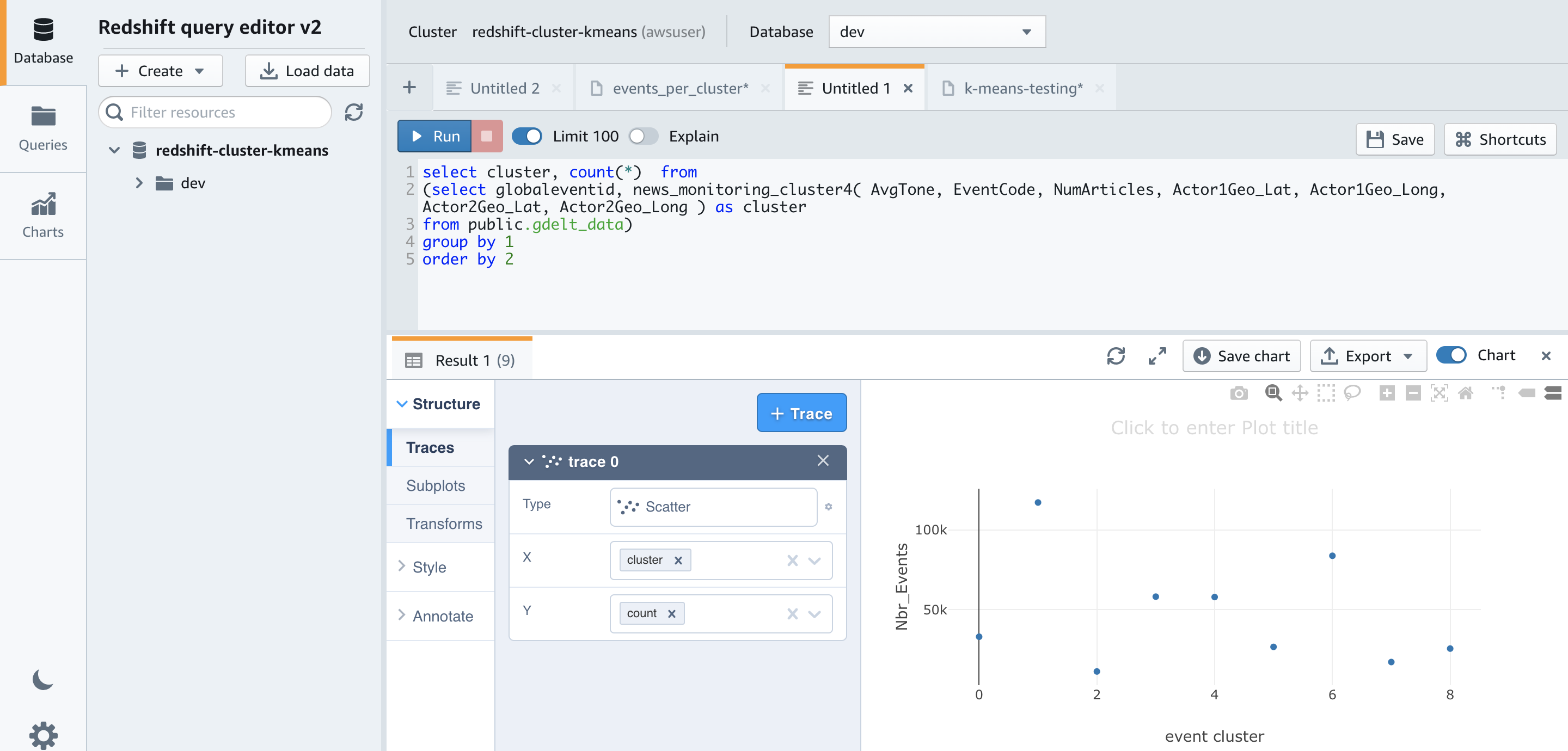This screenshot has width=1568, height=751.
Task: Click the Run query button
Action: coord(434,137)
